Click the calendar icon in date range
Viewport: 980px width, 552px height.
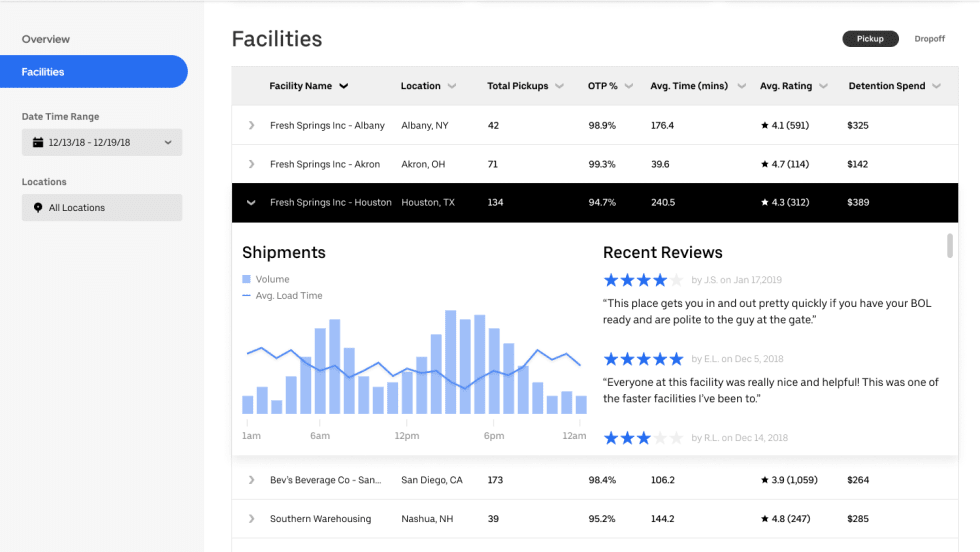pyautogui.click(x=38, y=143)
